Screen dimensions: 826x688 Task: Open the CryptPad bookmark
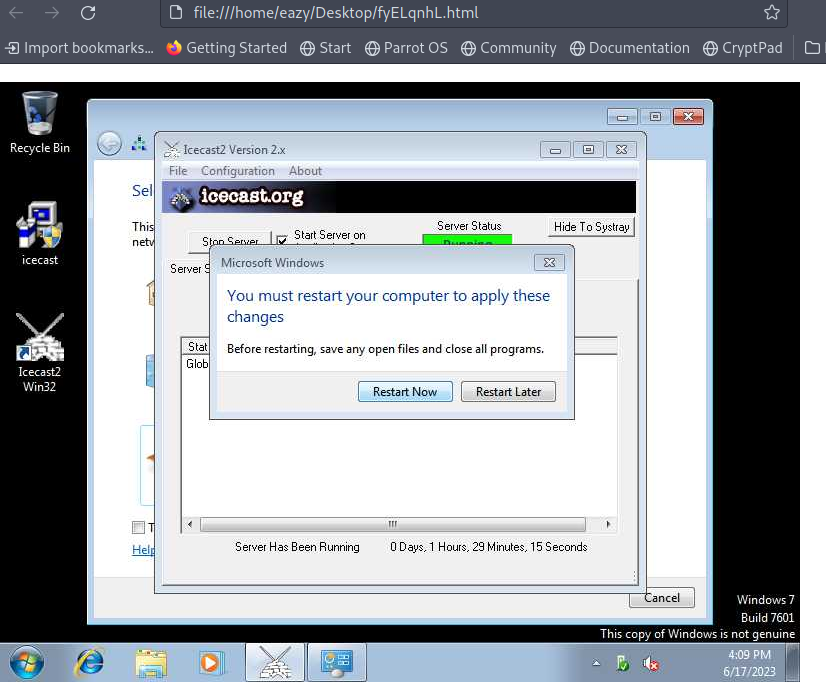tap(743, 48)
